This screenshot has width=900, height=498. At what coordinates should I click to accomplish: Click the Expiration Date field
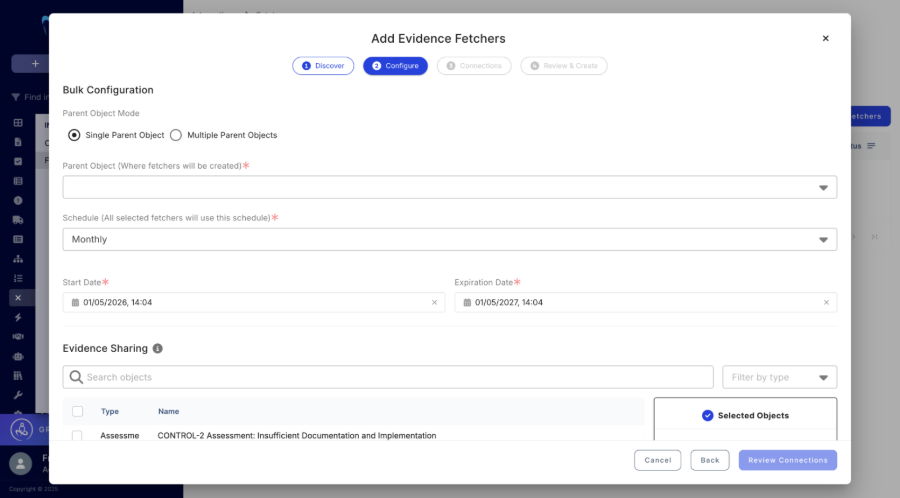click(645, 302)
